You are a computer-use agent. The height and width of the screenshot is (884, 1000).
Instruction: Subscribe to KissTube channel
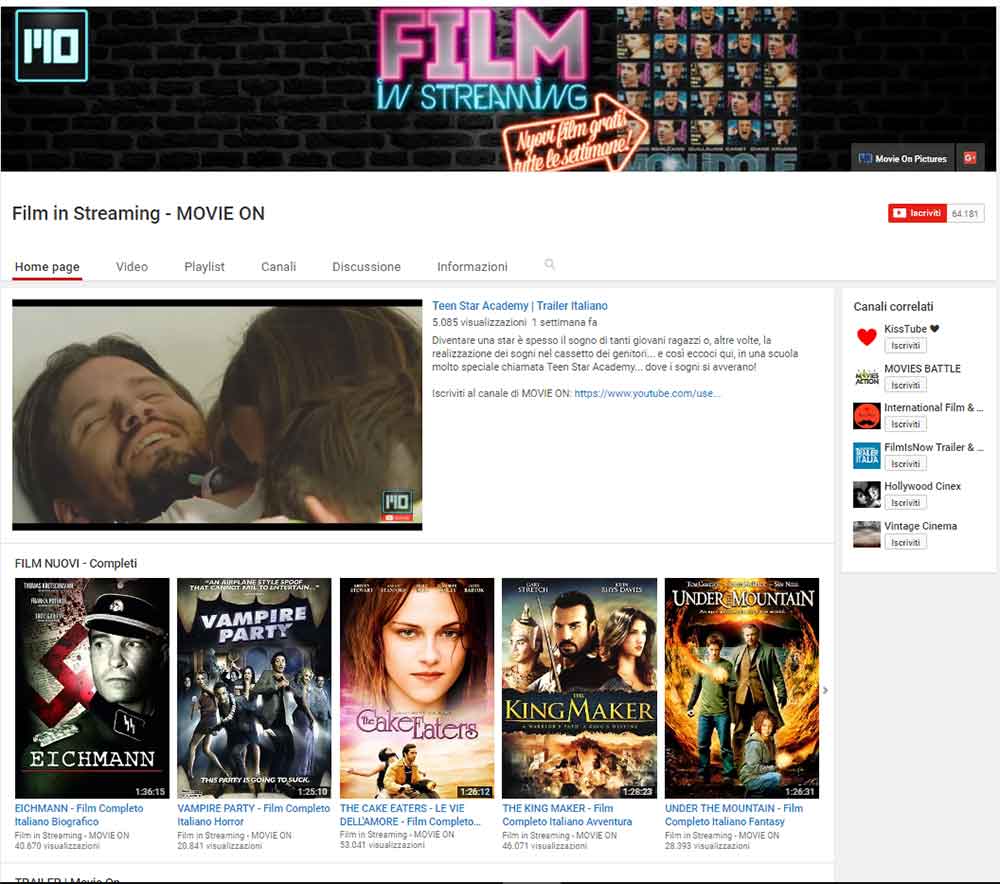pyautogui.click(x=906, y=346)
